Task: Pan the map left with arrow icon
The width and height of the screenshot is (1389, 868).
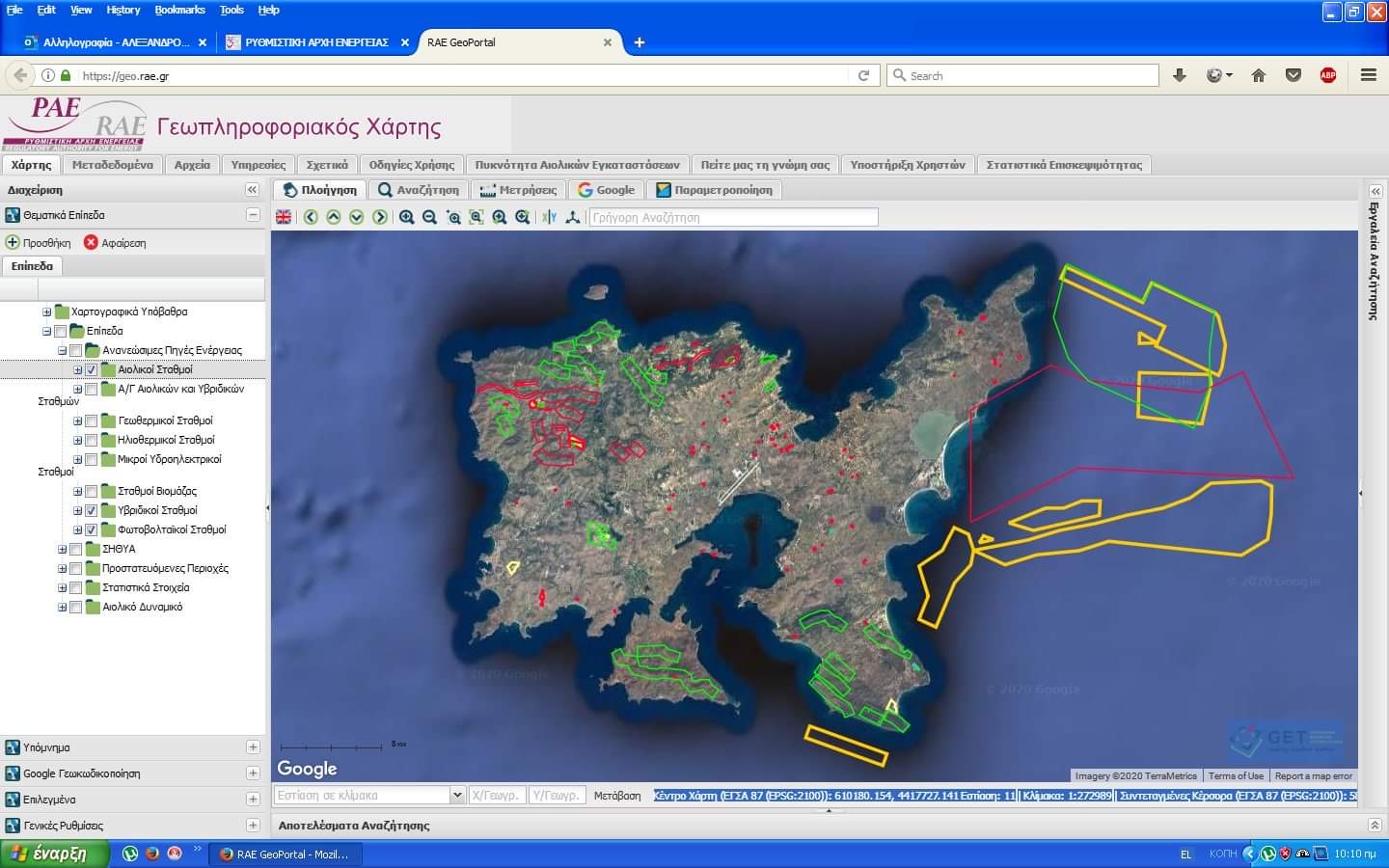Action: [x=311, y=217]
